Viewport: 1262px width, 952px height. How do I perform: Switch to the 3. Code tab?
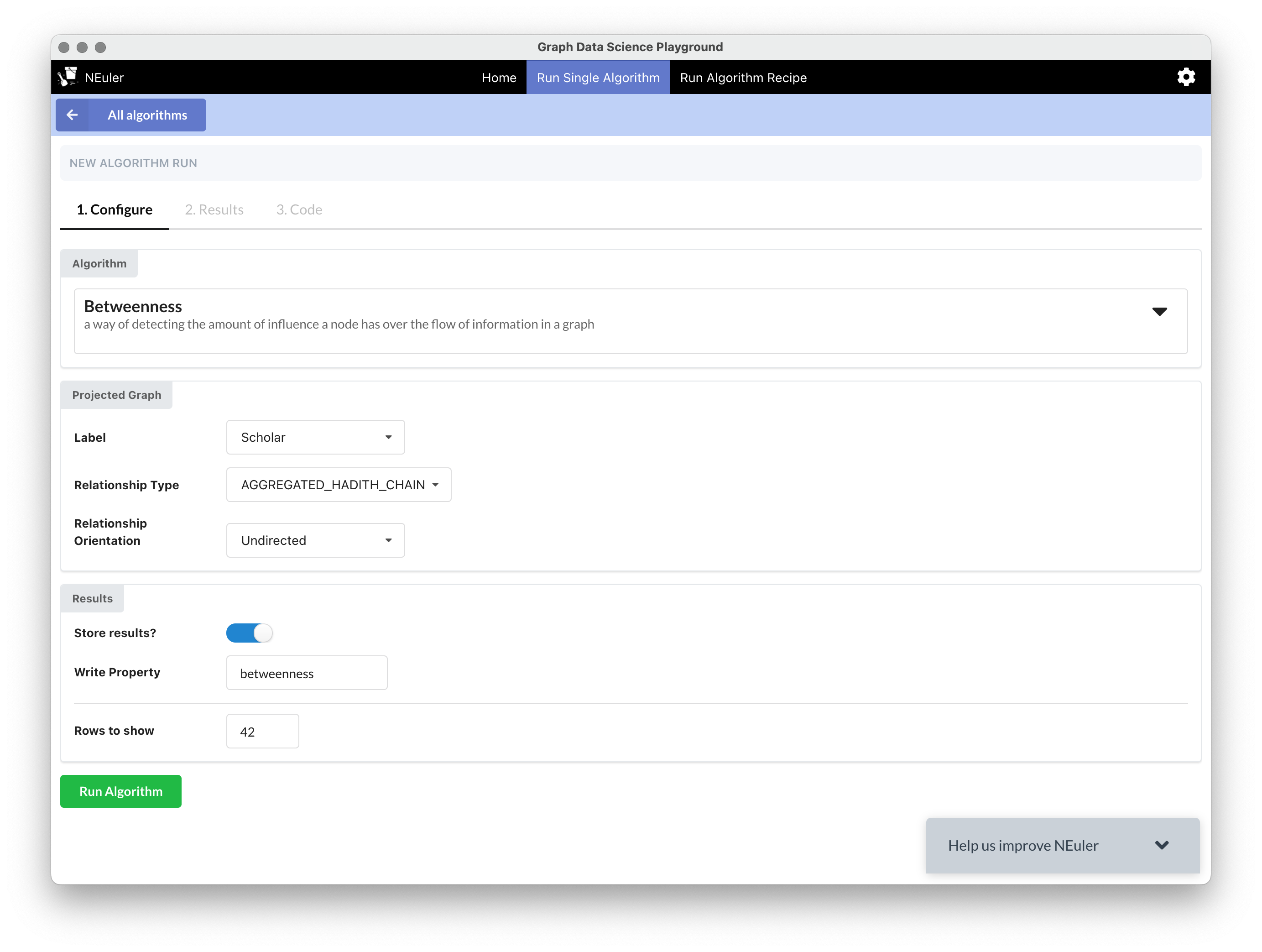299,209
